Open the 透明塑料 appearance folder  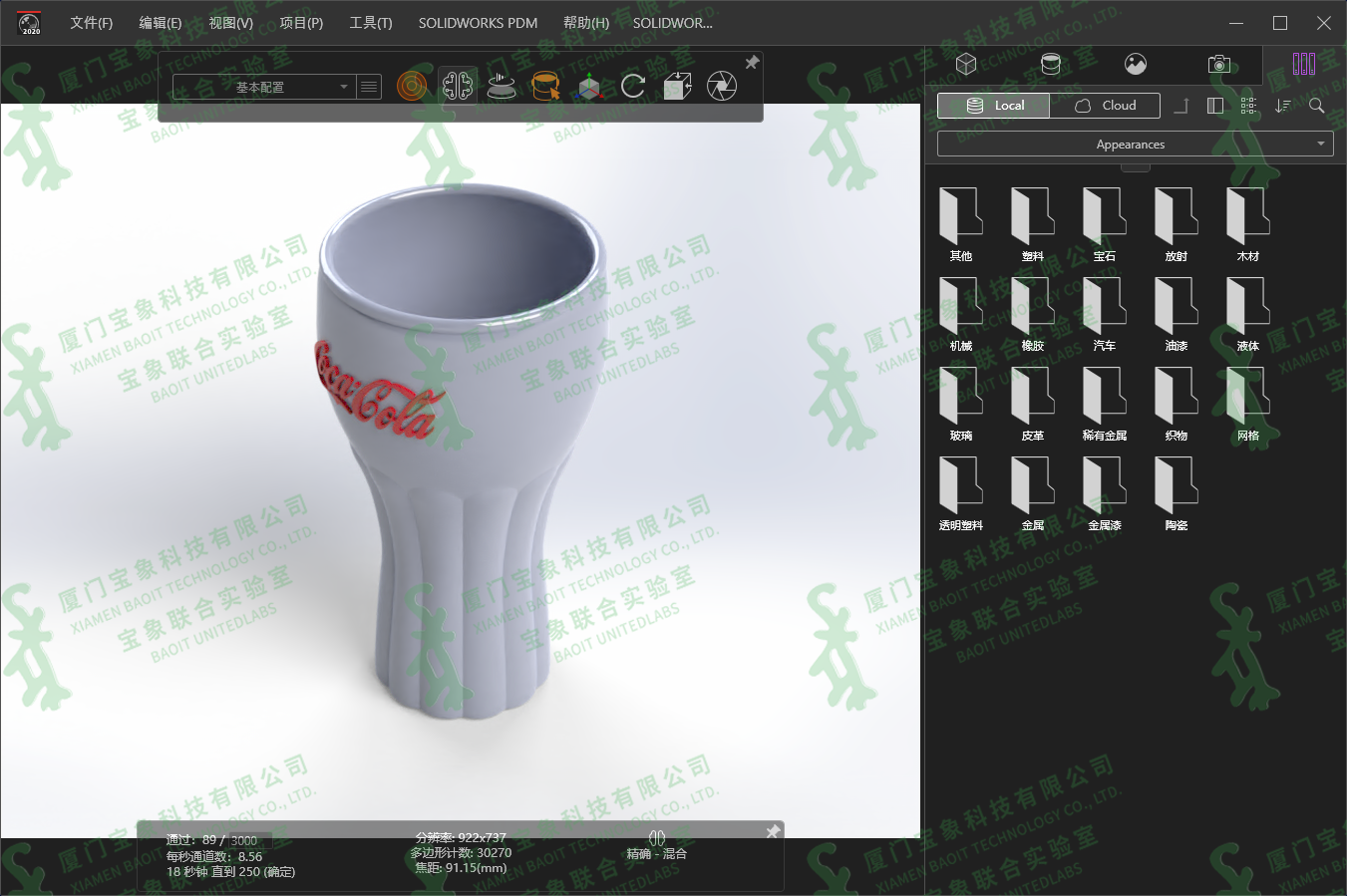point(961,493)
